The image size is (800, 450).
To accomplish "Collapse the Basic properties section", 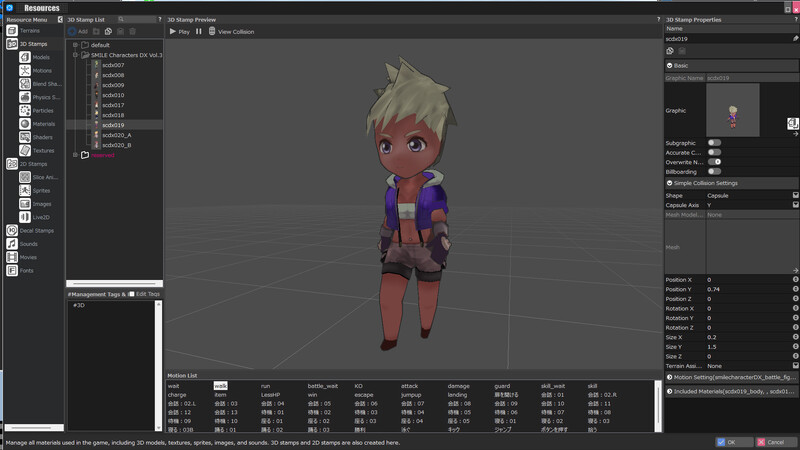I will click(669, 65).
